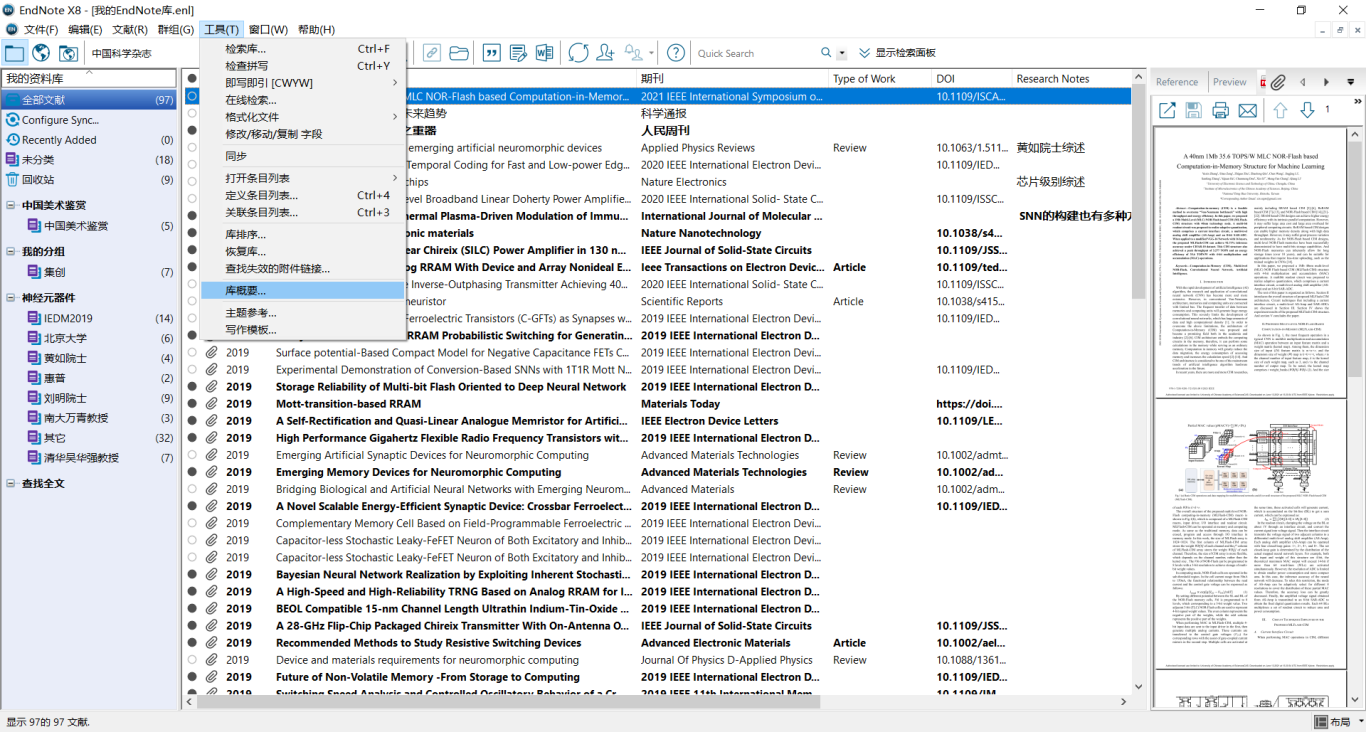
Task: Go to next PDF page arrow
Action: tap(1307, 110)
